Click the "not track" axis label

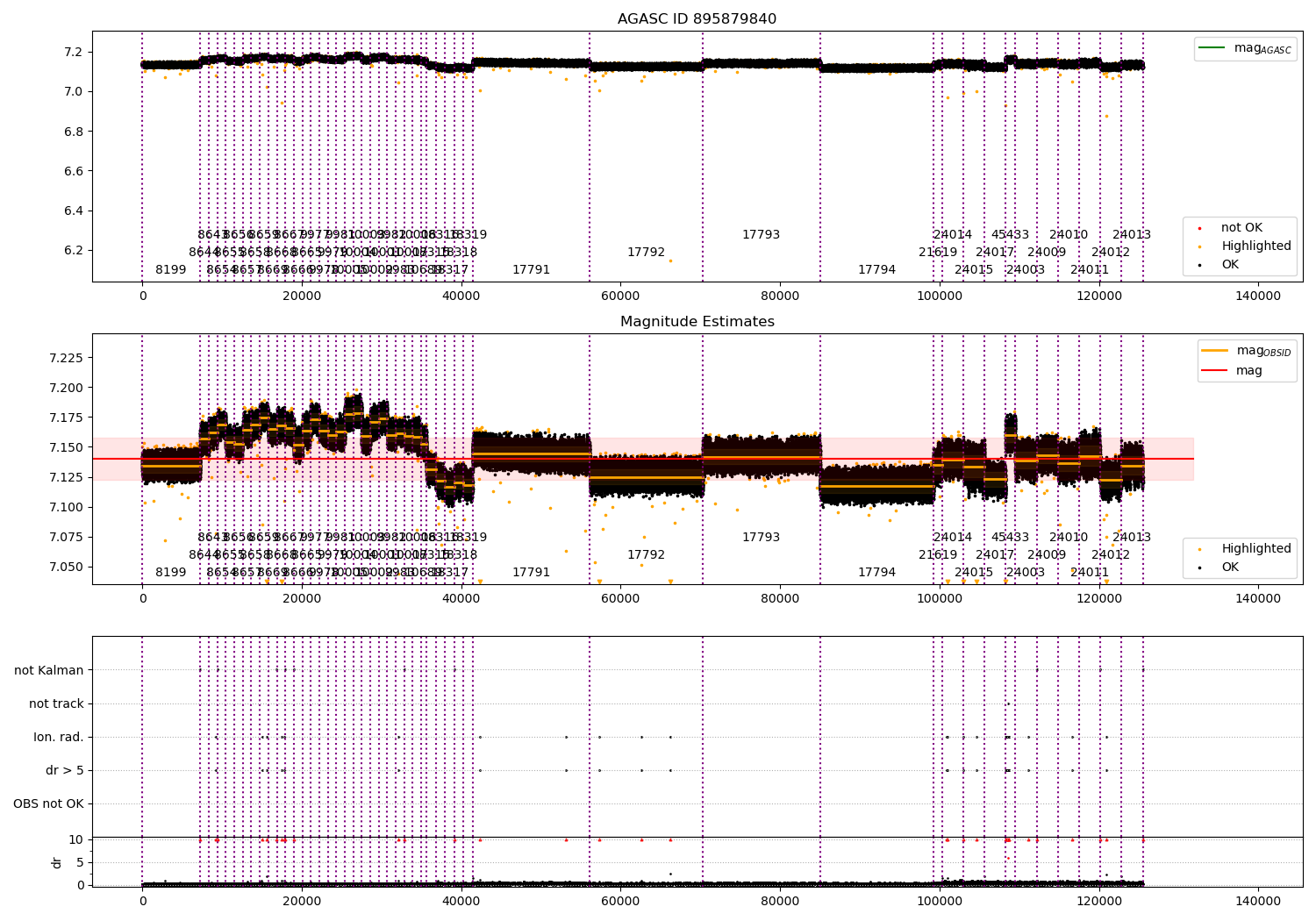(x=56, y=703)
